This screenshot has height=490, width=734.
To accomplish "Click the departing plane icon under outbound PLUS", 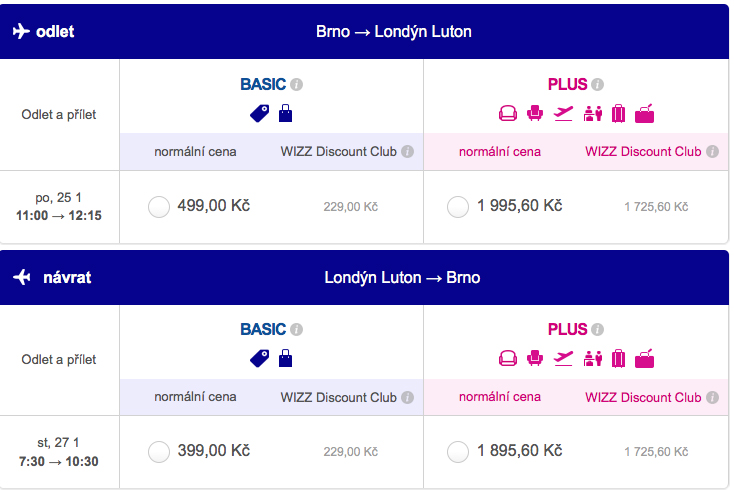I will (x=563, y=113).
